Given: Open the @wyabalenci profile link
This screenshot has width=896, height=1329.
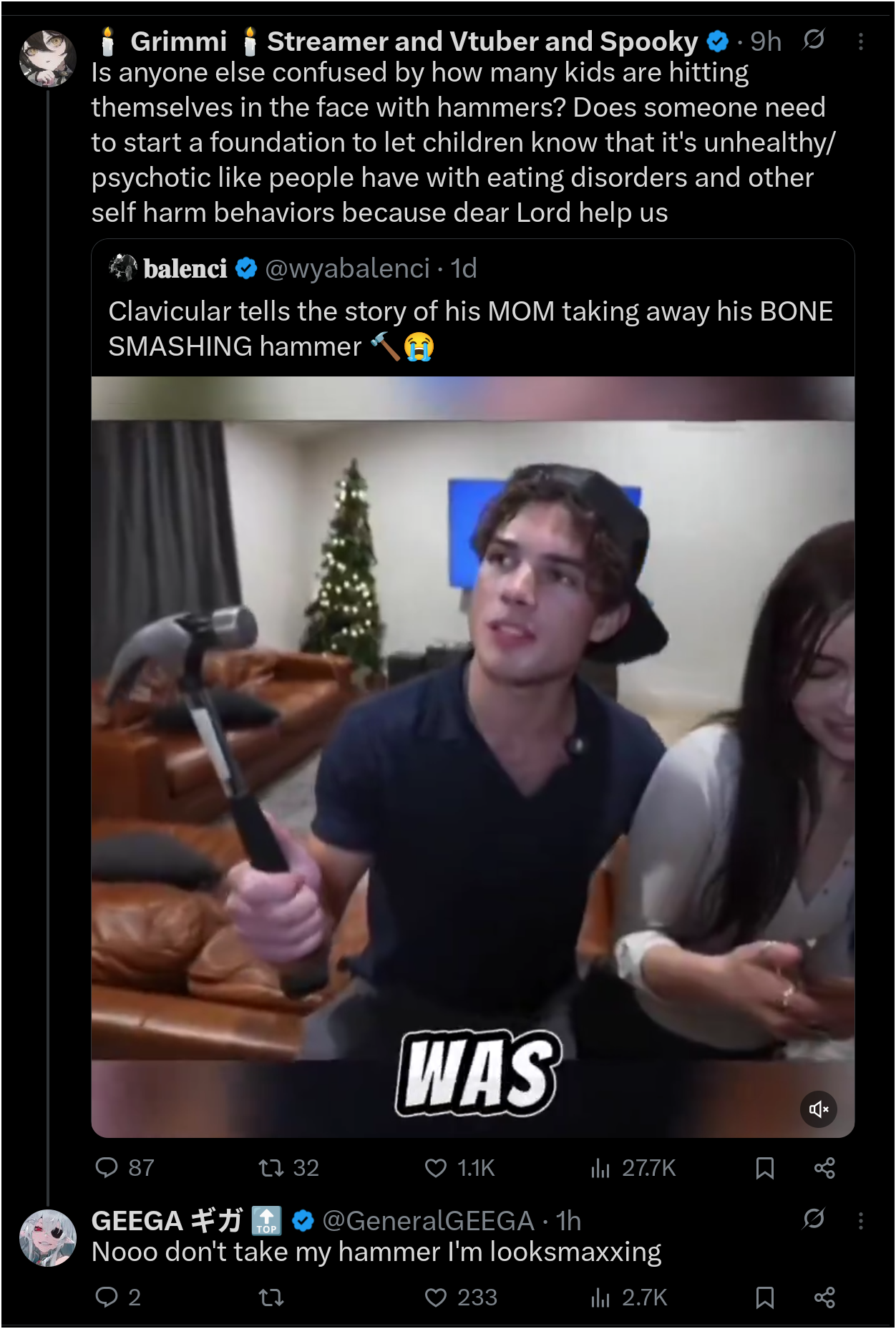Looking at the screenshot, I should tap(347, 268).
